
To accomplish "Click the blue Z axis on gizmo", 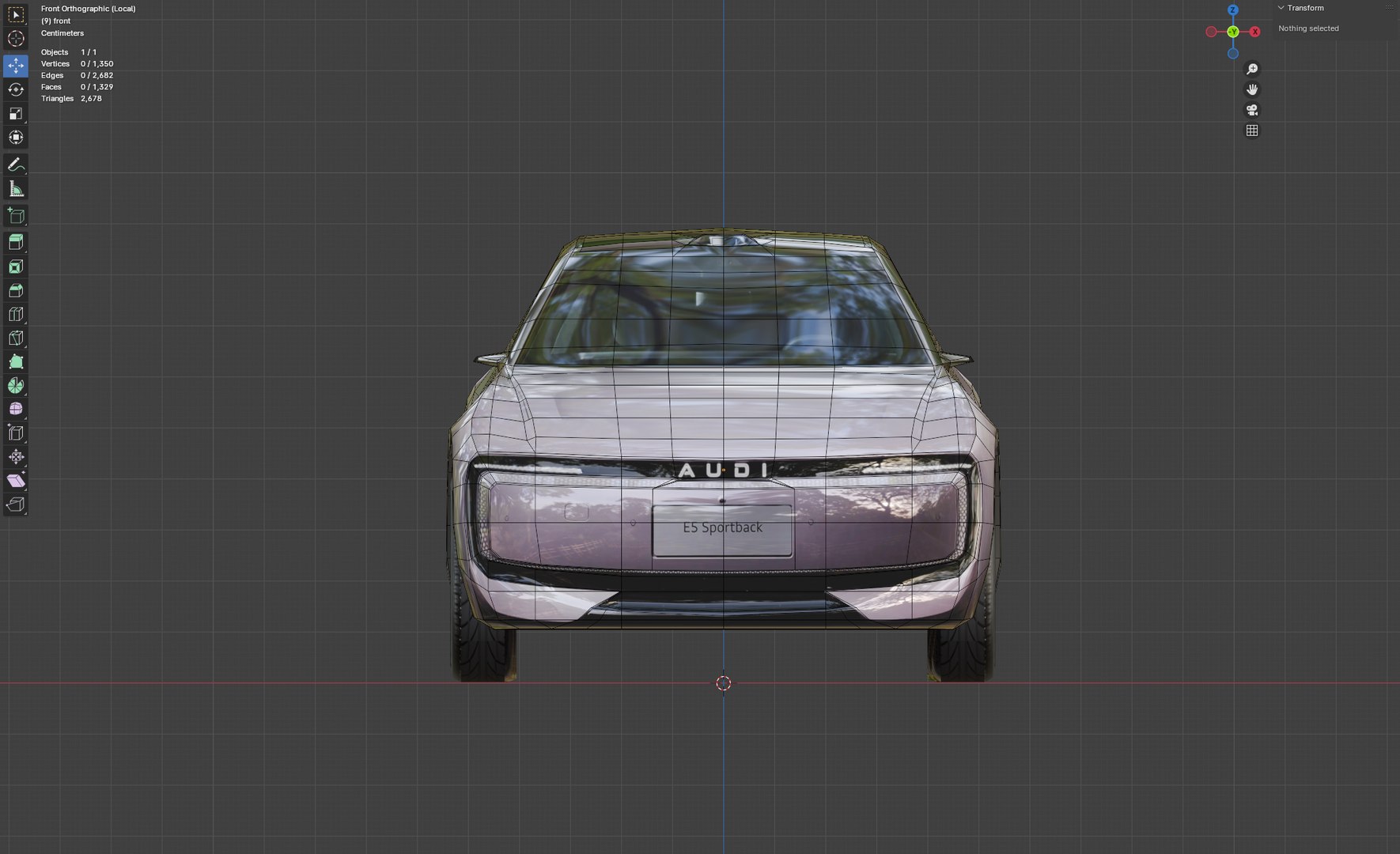I will (1233, 9).
